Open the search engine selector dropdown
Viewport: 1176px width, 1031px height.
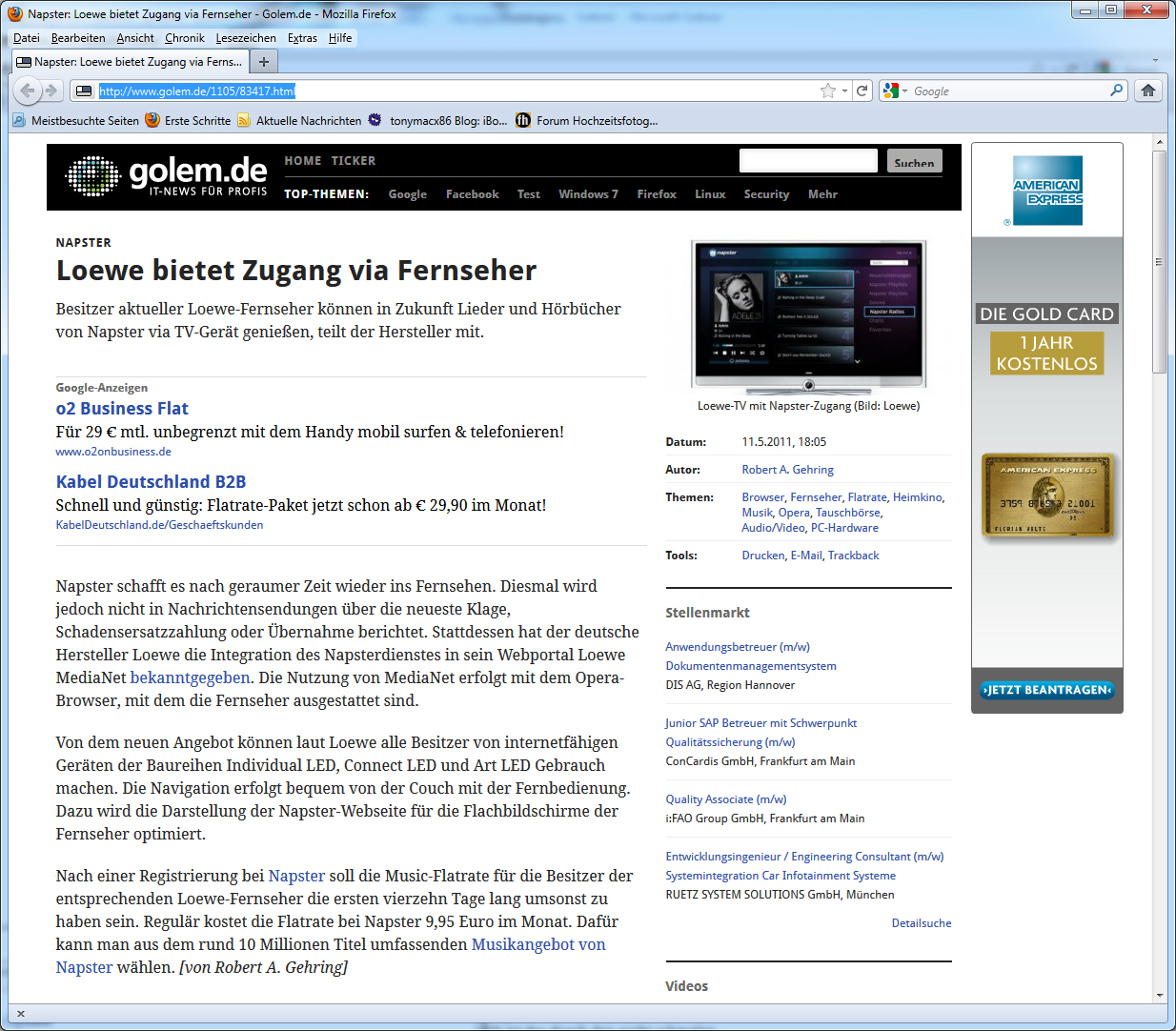click(894, 91)
